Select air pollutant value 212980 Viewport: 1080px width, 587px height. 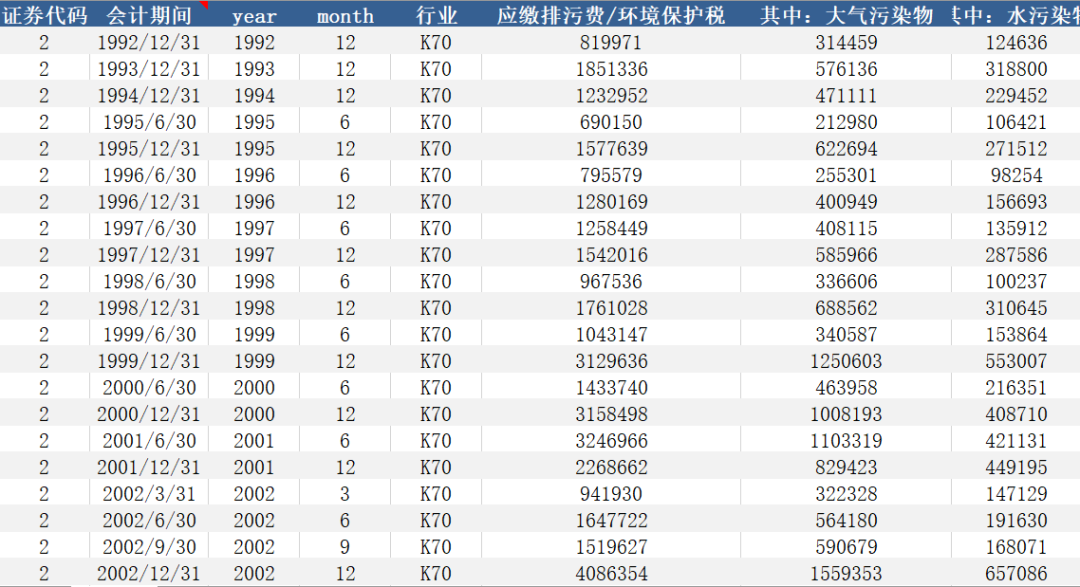[847, 123]
